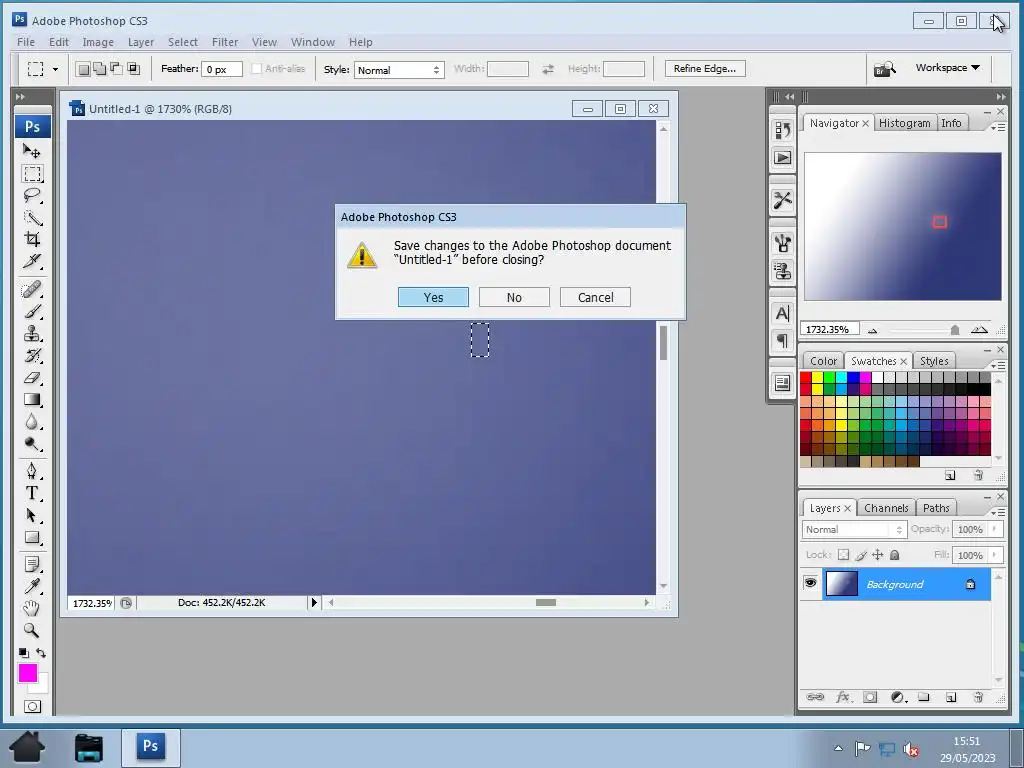Select the Hand tool
This screenshot has height=768, width=1024.
pyautogui.click(x=31, y=609)
